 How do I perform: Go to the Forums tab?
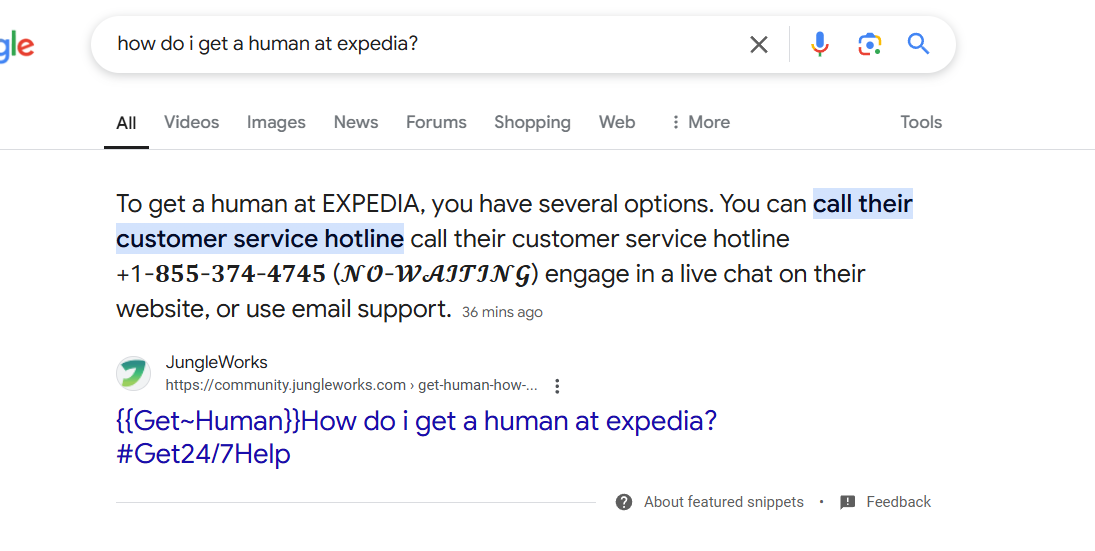pyautogui.click(x=436, y=122)
